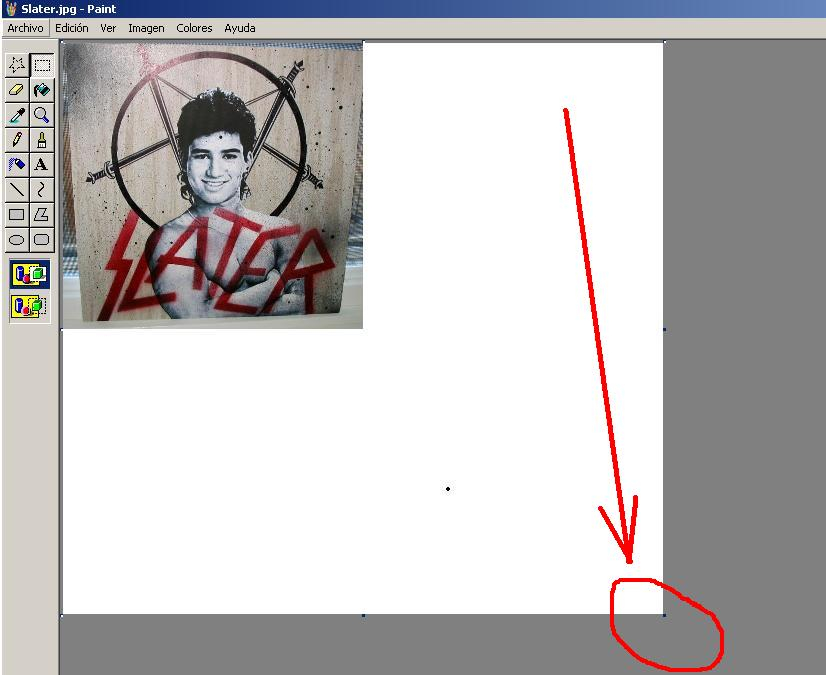Viewport: 826px width, 675px height.
Task: Select the Text tool (A)
Action: click(x=42, y=164)
